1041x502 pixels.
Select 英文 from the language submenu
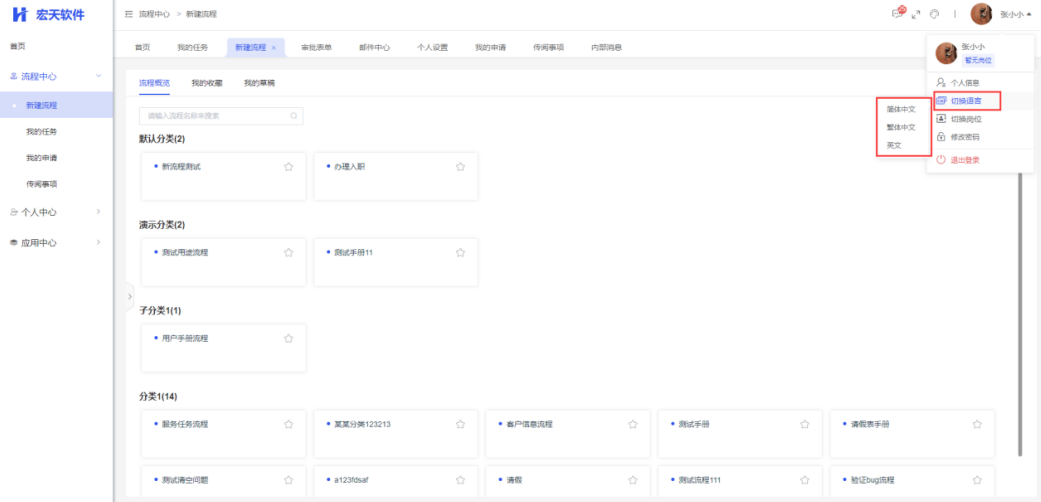pyautogui.click(x=893, y=145)
